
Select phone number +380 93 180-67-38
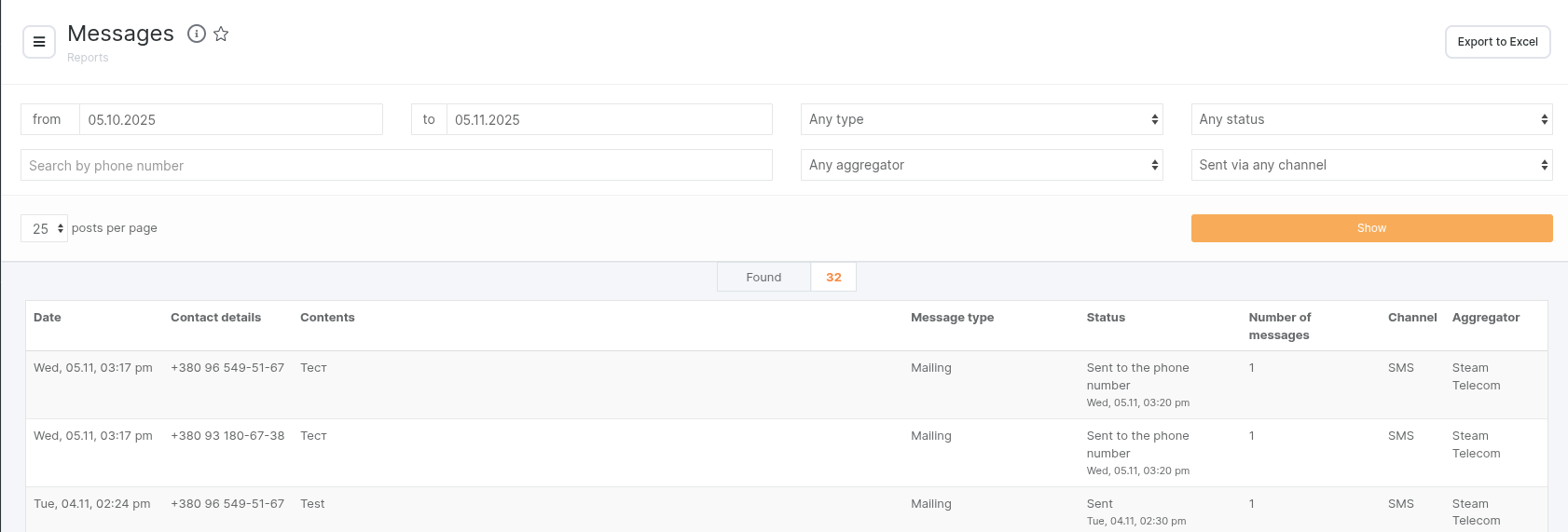[227, 436]
